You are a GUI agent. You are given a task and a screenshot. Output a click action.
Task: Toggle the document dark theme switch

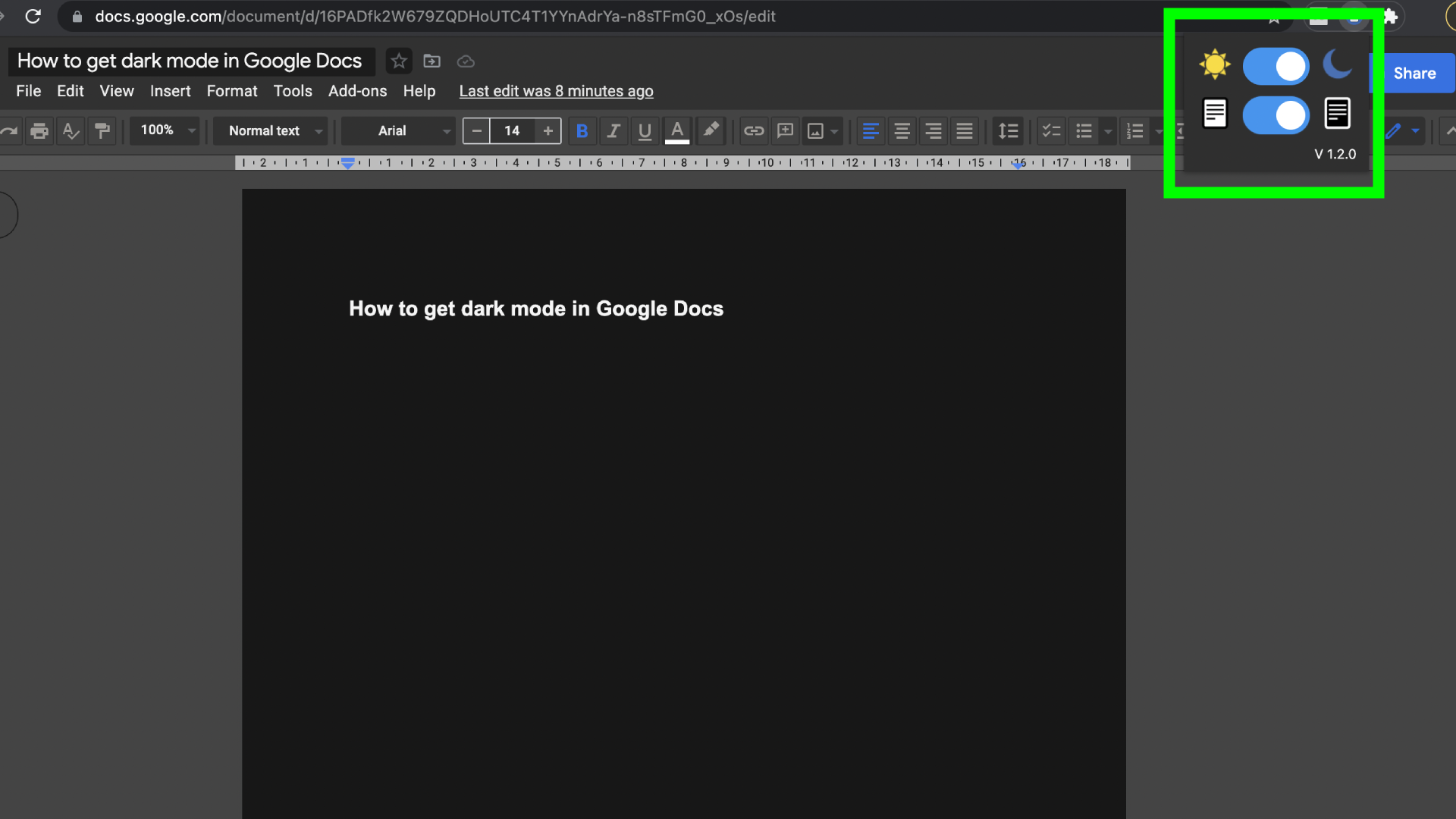click(x=1276, y=115)
